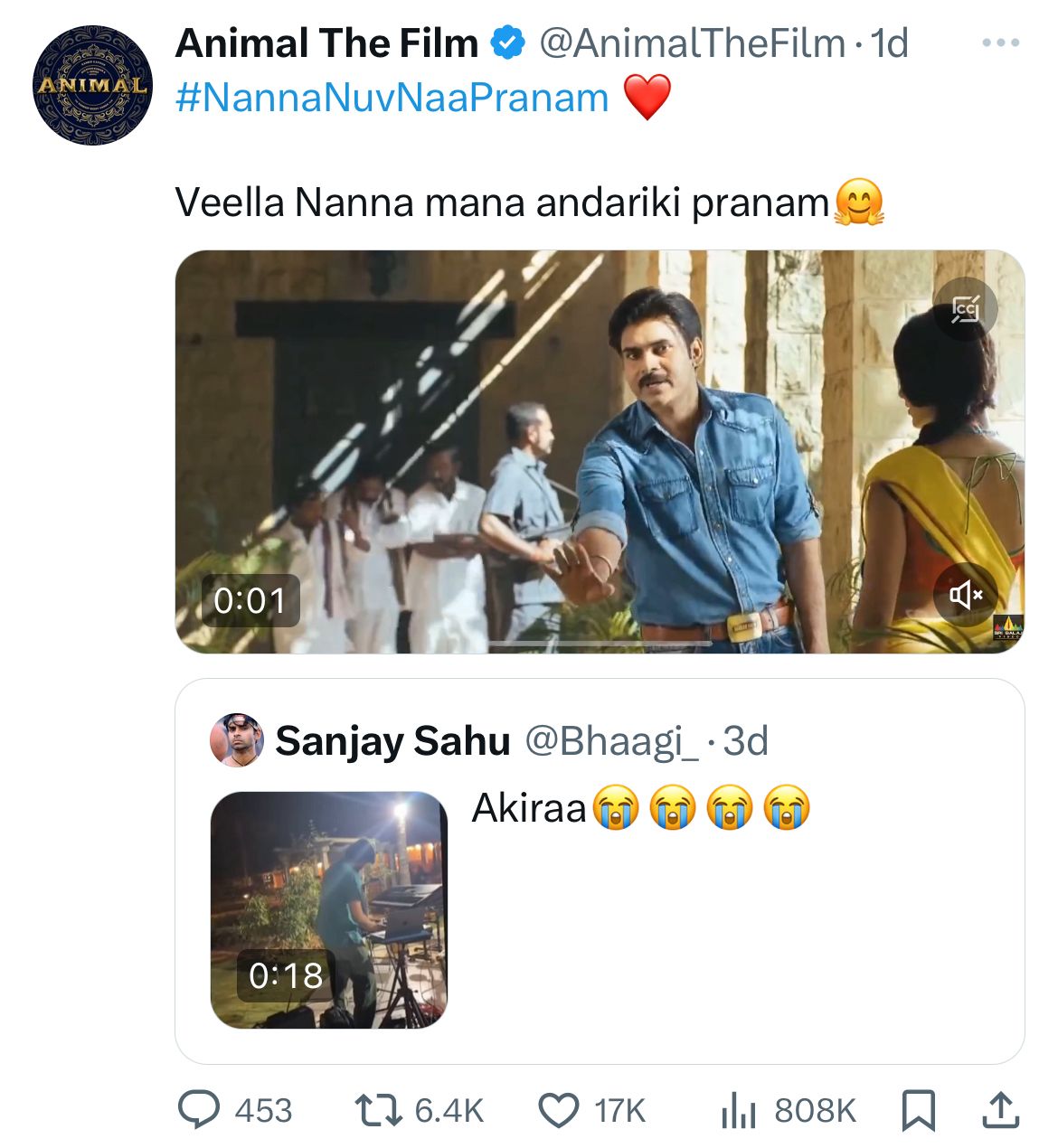Repost the tweet with the retweet icon

(x=378, y=1110)
